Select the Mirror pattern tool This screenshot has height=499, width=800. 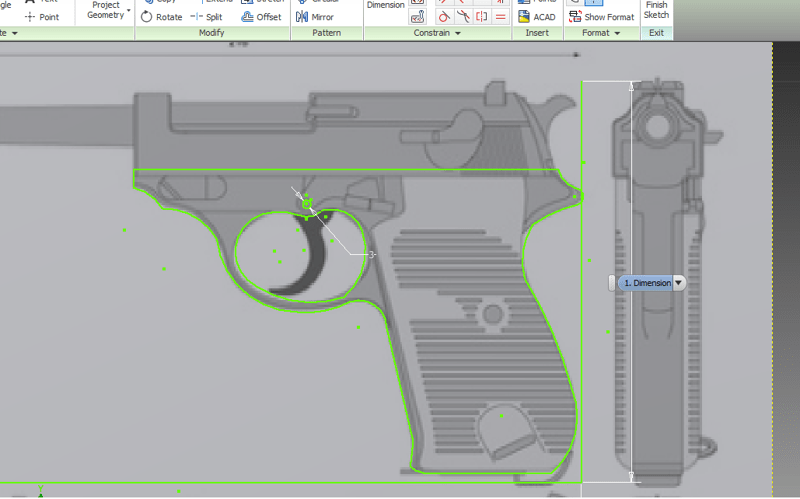[x=315, y=17]
